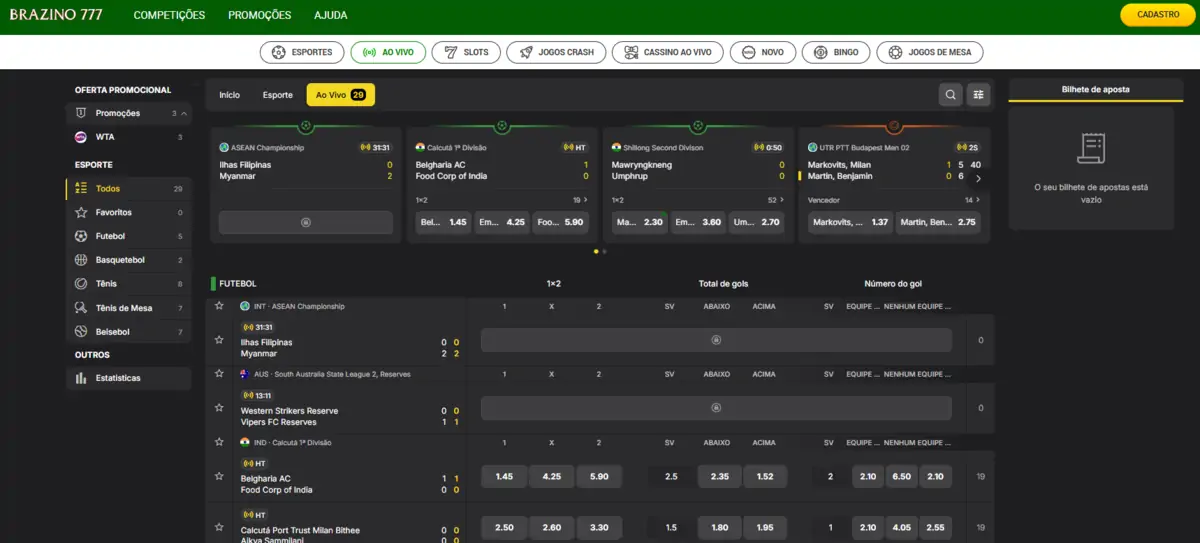Open Slots category
The width and height of the screenshot is (1200, 543).
[x=466, y=52]
